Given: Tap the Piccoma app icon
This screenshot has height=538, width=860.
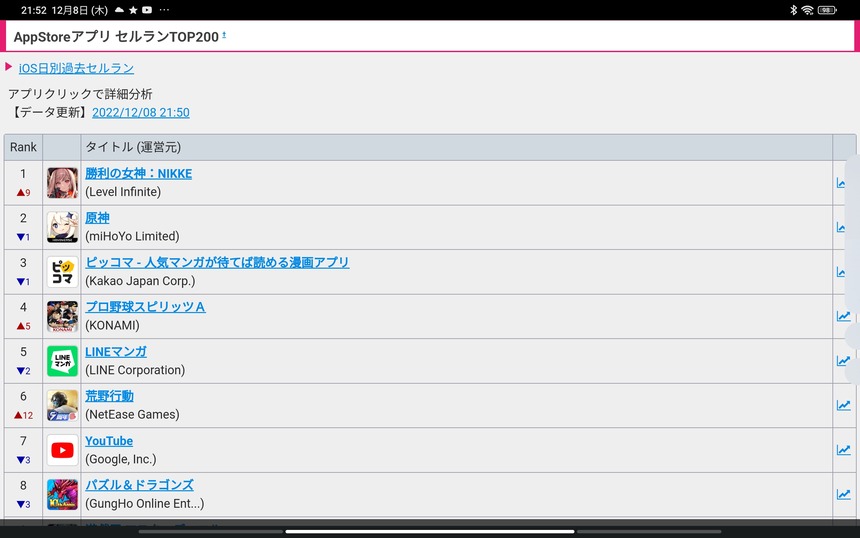Looking at the screenshot, I should pyautogui.click(x=62, y=271).
